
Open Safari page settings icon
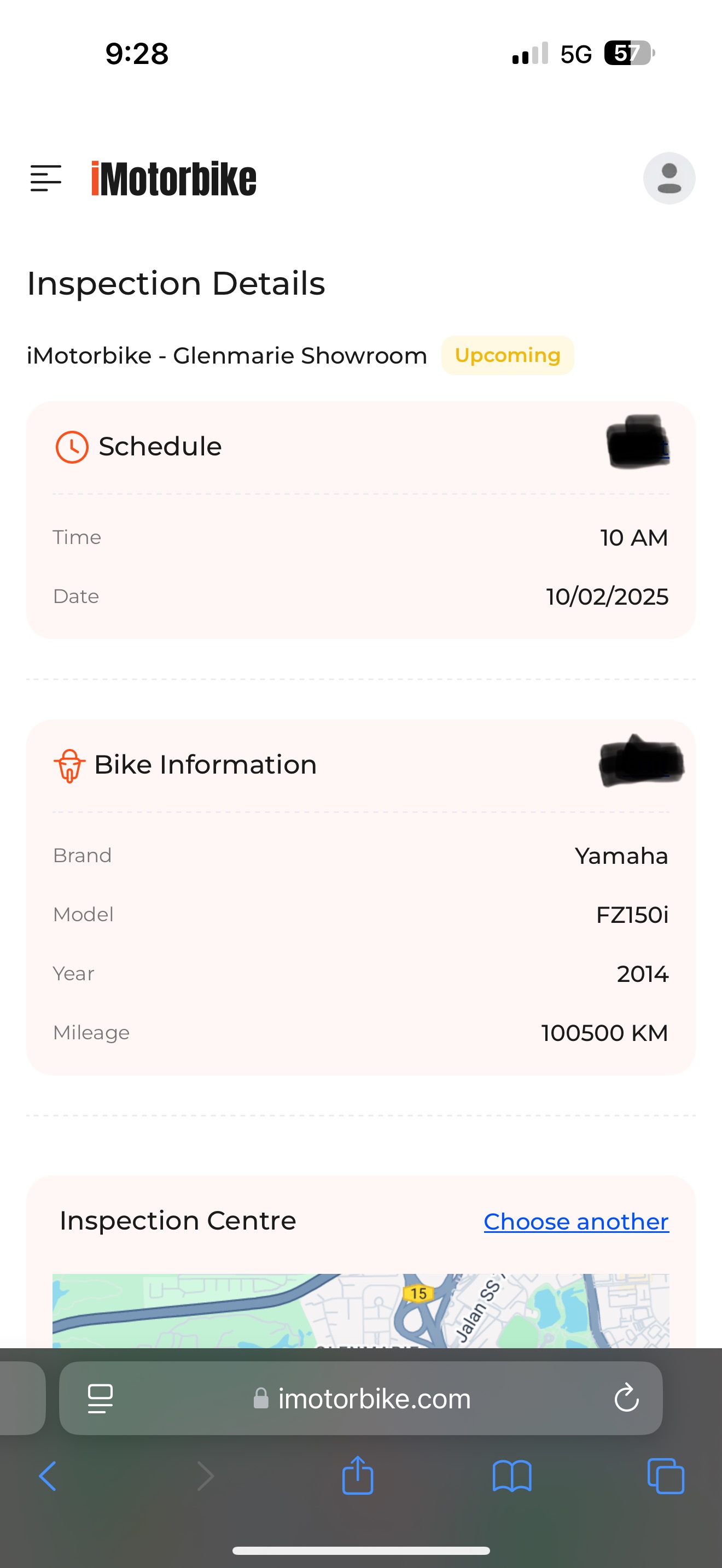coord(101,1398)
